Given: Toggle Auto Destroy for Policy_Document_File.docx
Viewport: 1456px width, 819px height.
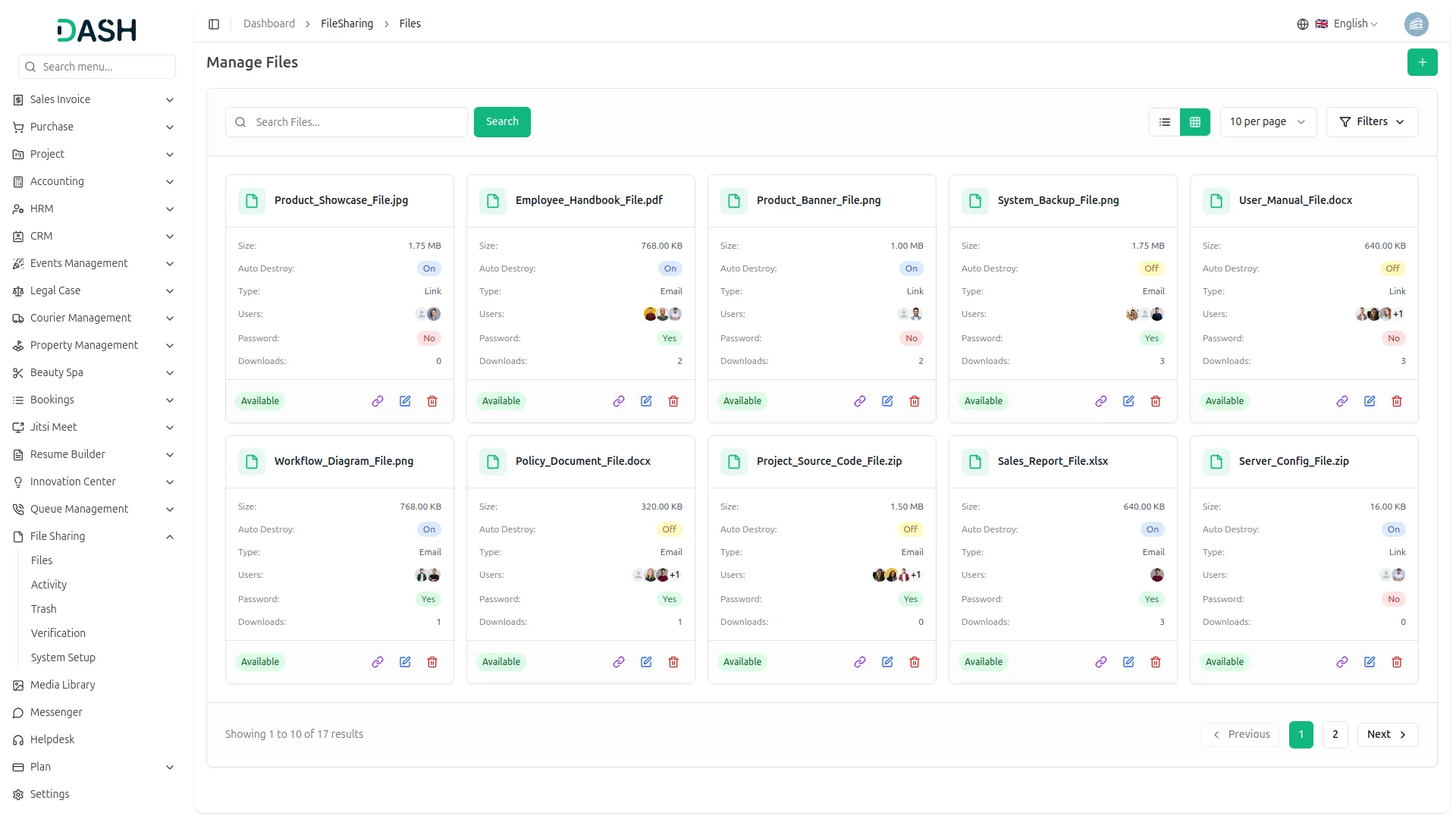Looking at the screenshot, I should tap(669, 529).
